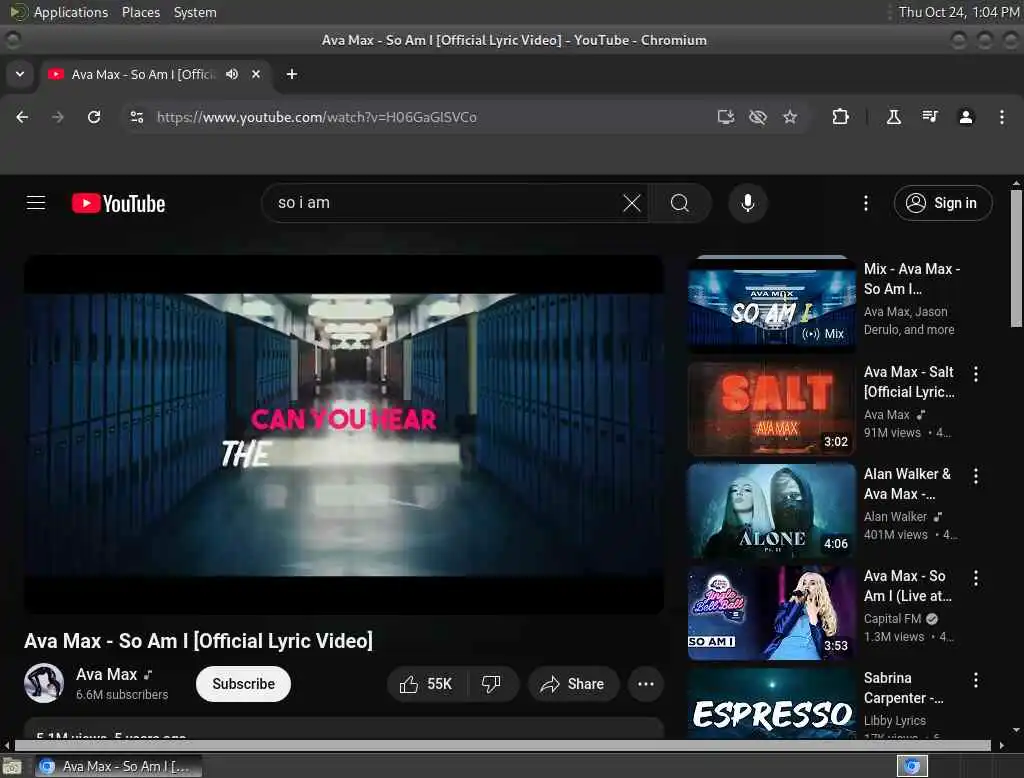Click 'Libby Lyrics' channel name
The image size is (1024, 778).
tap(894, 721)
